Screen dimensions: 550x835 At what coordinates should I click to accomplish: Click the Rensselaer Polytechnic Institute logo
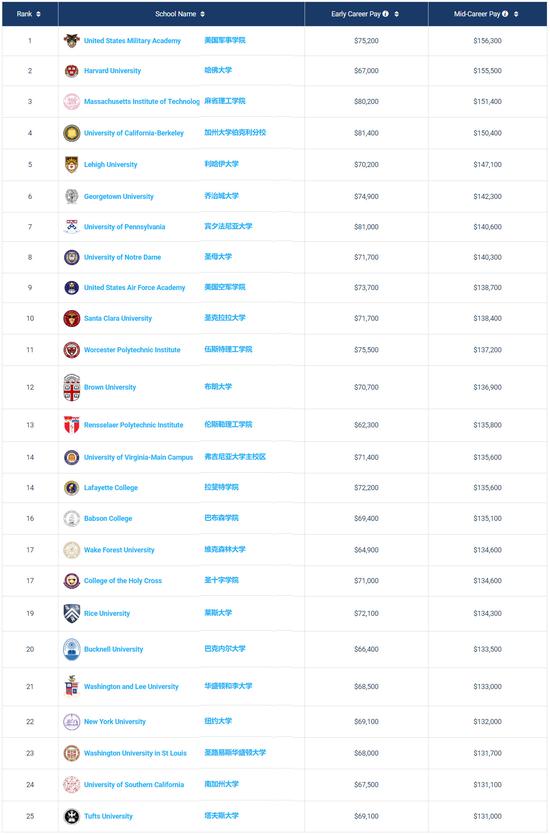point(71,425)
